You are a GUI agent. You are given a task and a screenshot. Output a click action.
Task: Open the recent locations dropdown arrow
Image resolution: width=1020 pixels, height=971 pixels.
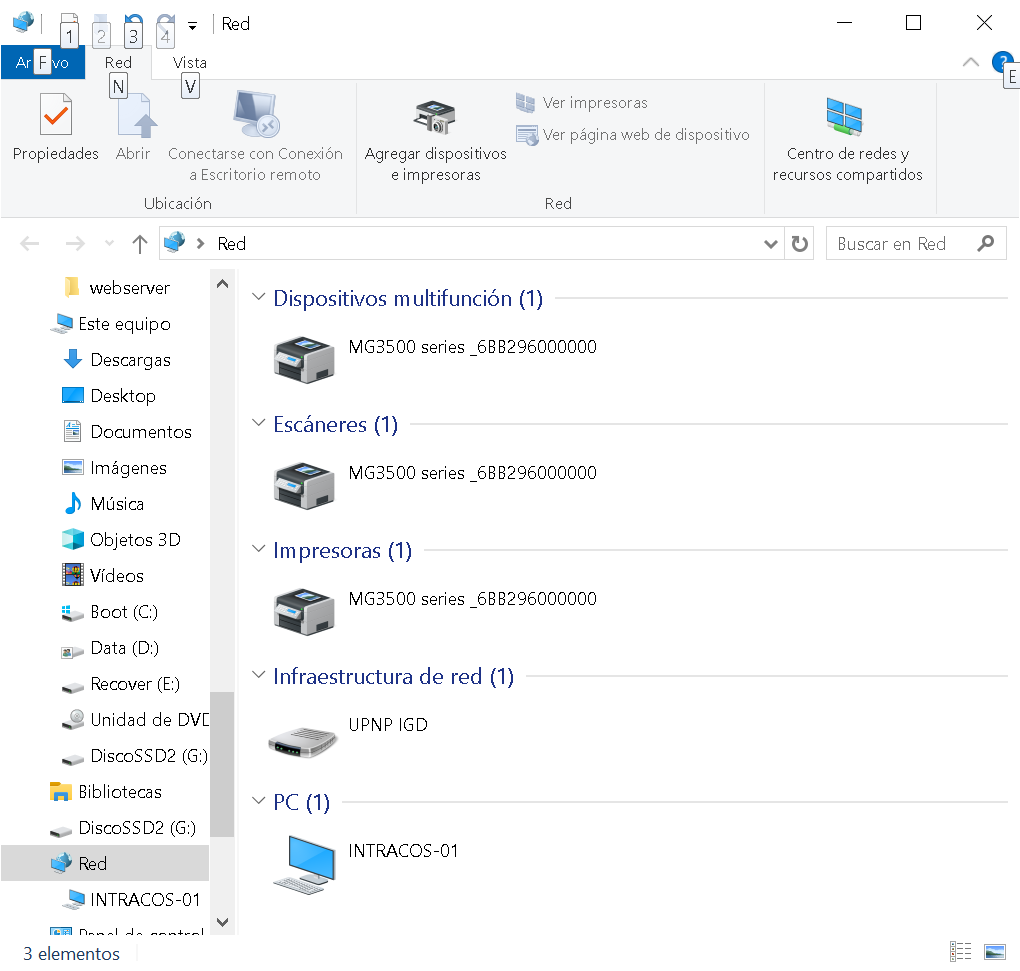tap(109, 244)
